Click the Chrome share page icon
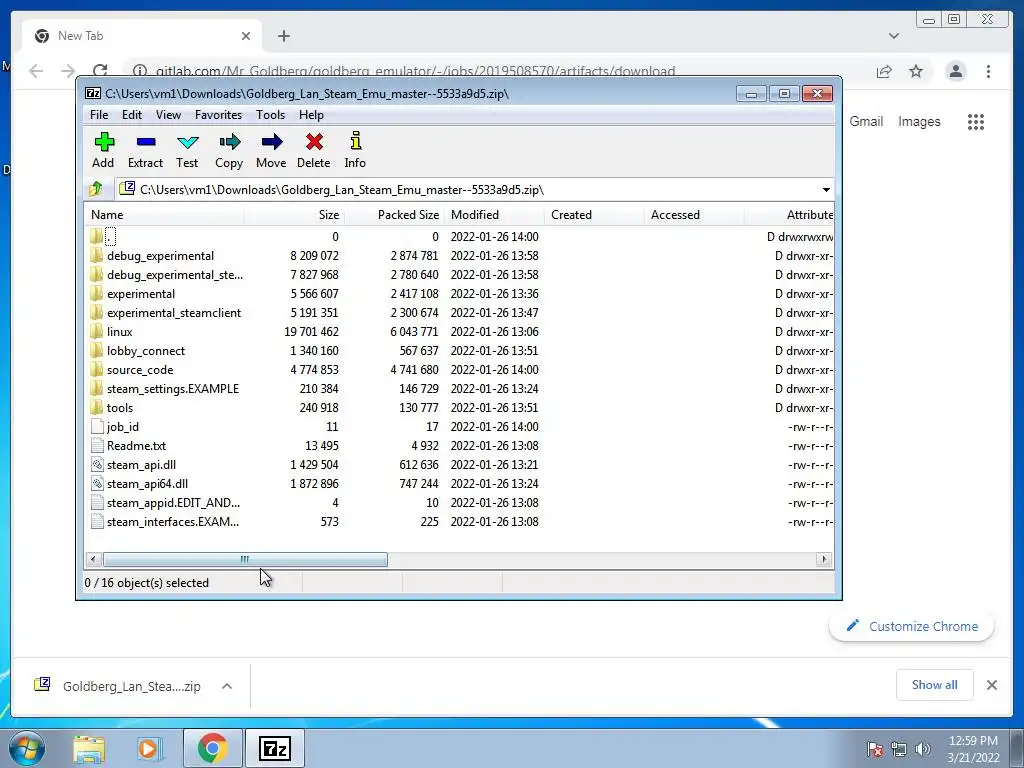Screen dimensions: 1024x768 pos(884,71)
